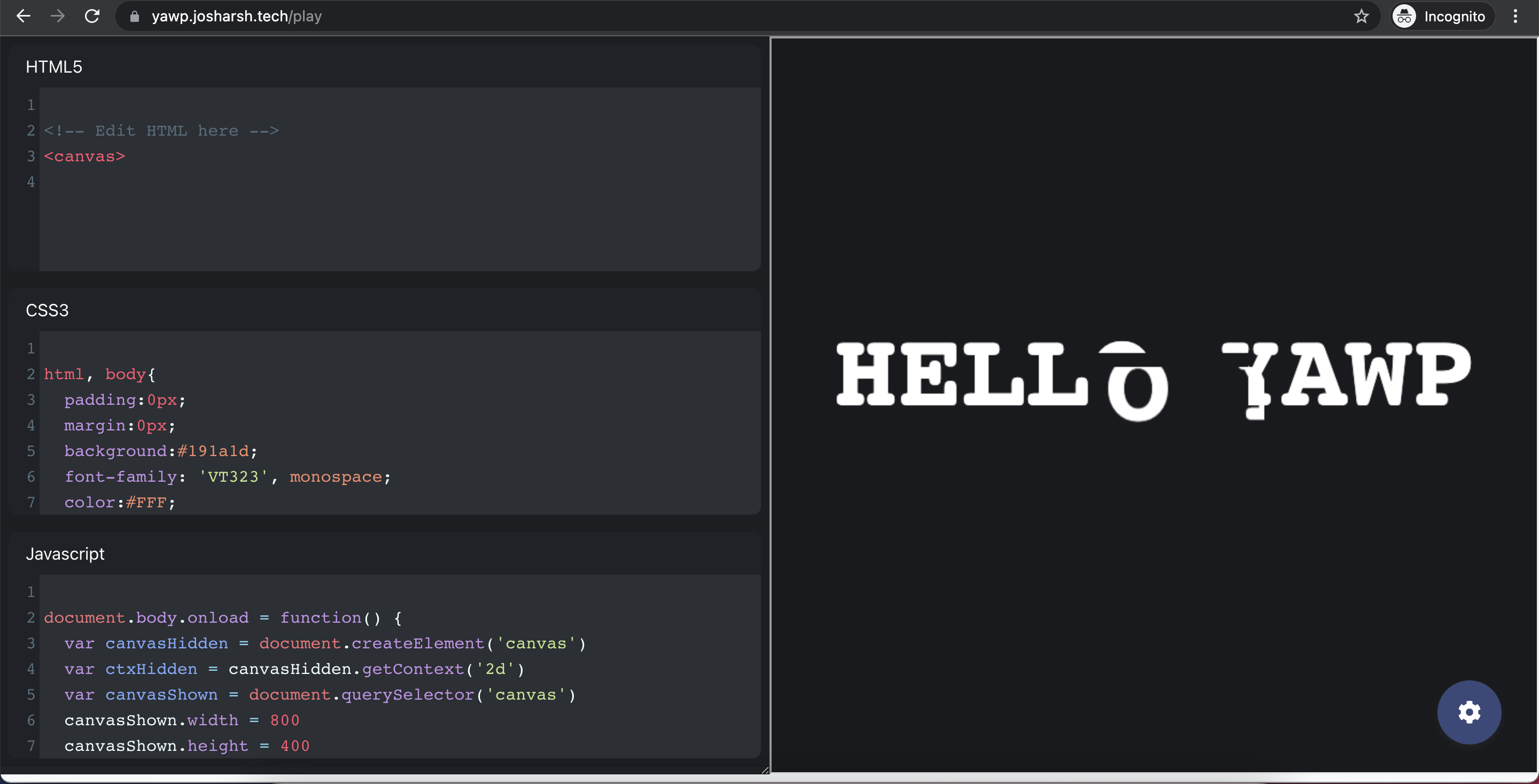Click the CSS3 panel header
This screenshot has height=784, width=1539.
47,310
